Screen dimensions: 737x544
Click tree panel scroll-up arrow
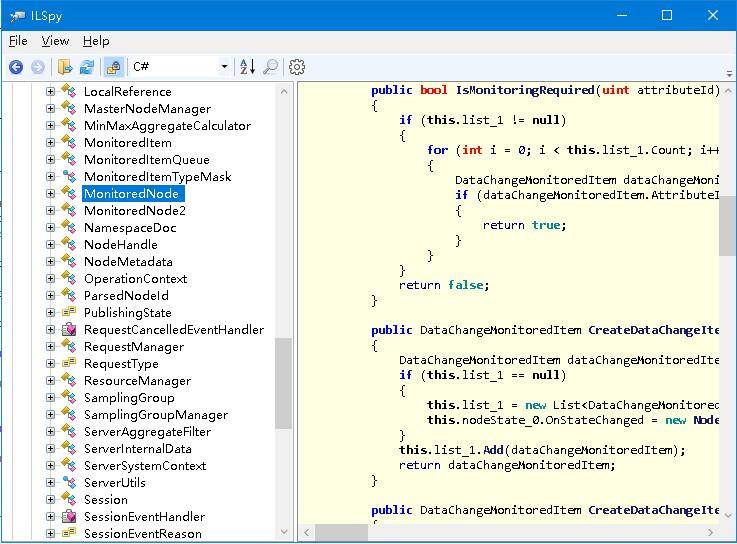(283, 92)
